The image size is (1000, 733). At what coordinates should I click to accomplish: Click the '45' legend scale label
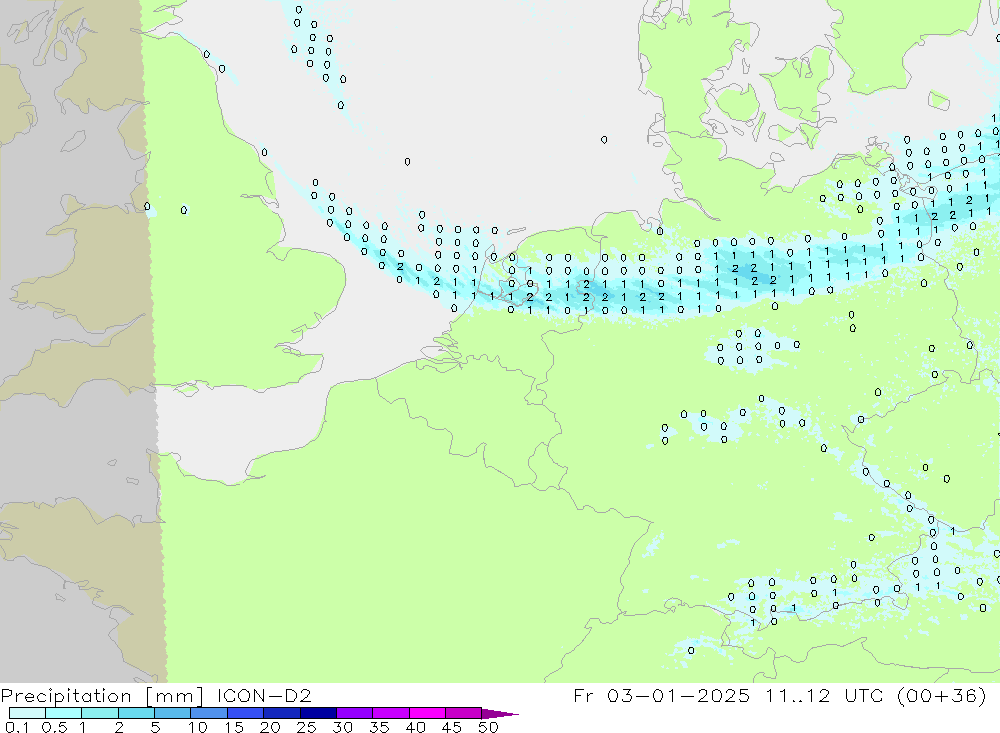tap(452, 727)
